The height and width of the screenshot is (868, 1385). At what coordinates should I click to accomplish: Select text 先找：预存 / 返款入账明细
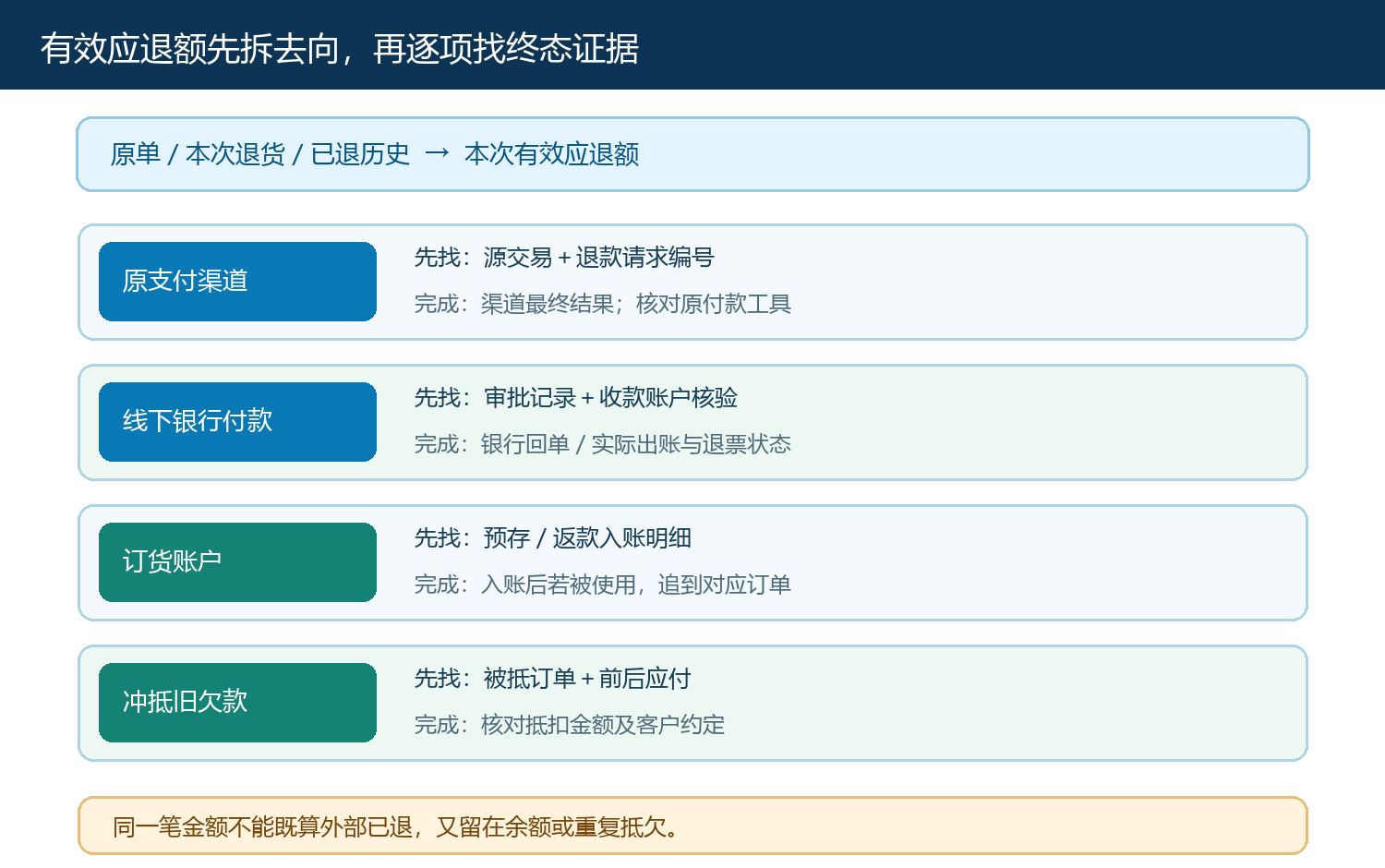click(553, 538)
